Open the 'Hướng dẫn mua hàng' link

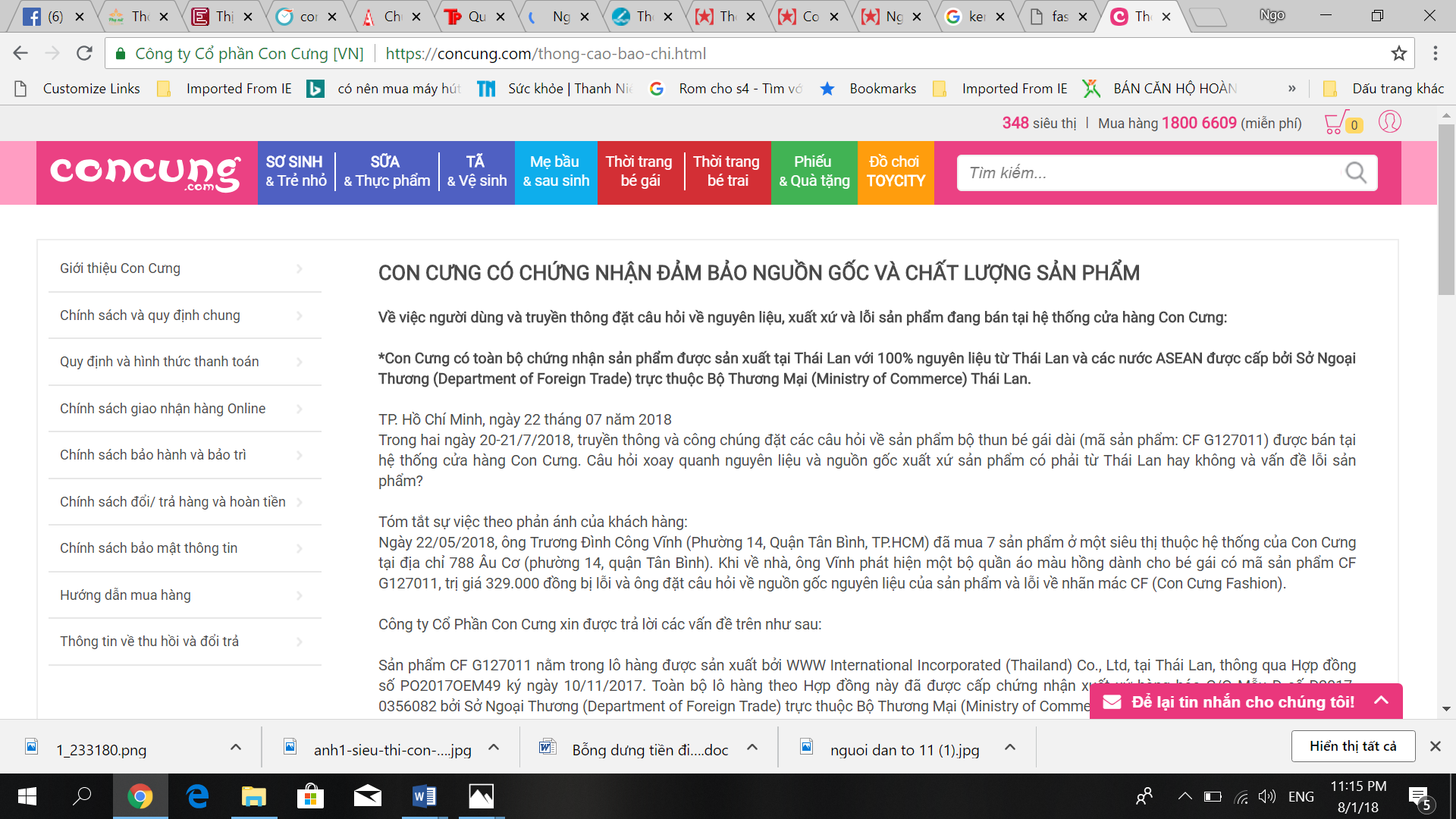[x=125, y=595]
